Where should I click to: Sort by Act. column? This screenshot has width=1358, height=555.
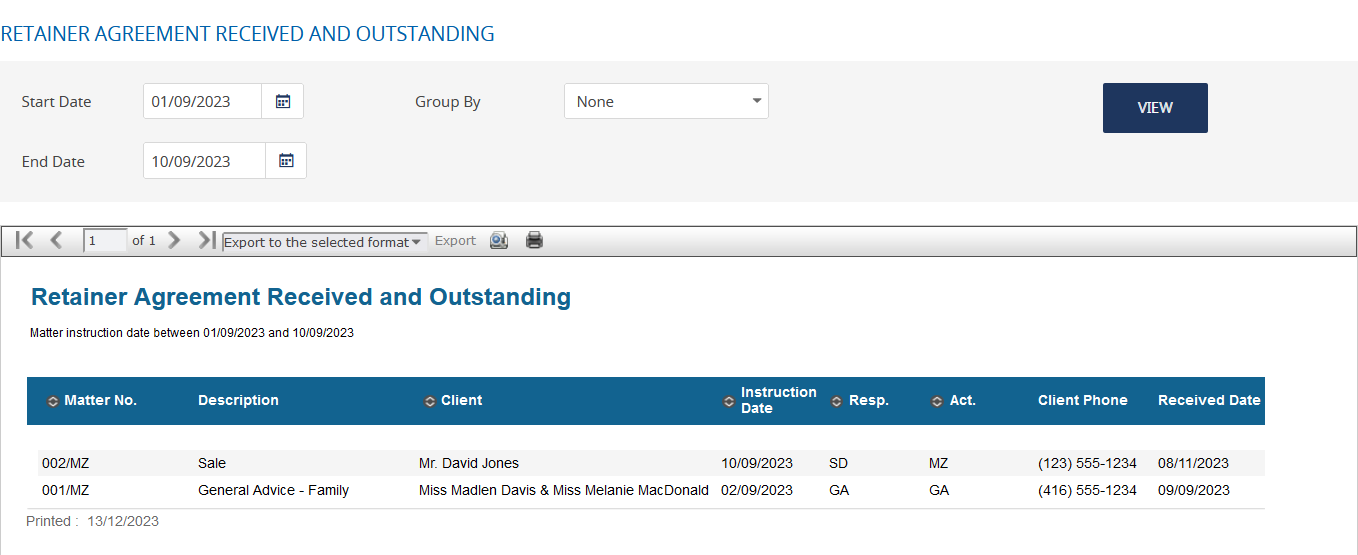[937, 401]
